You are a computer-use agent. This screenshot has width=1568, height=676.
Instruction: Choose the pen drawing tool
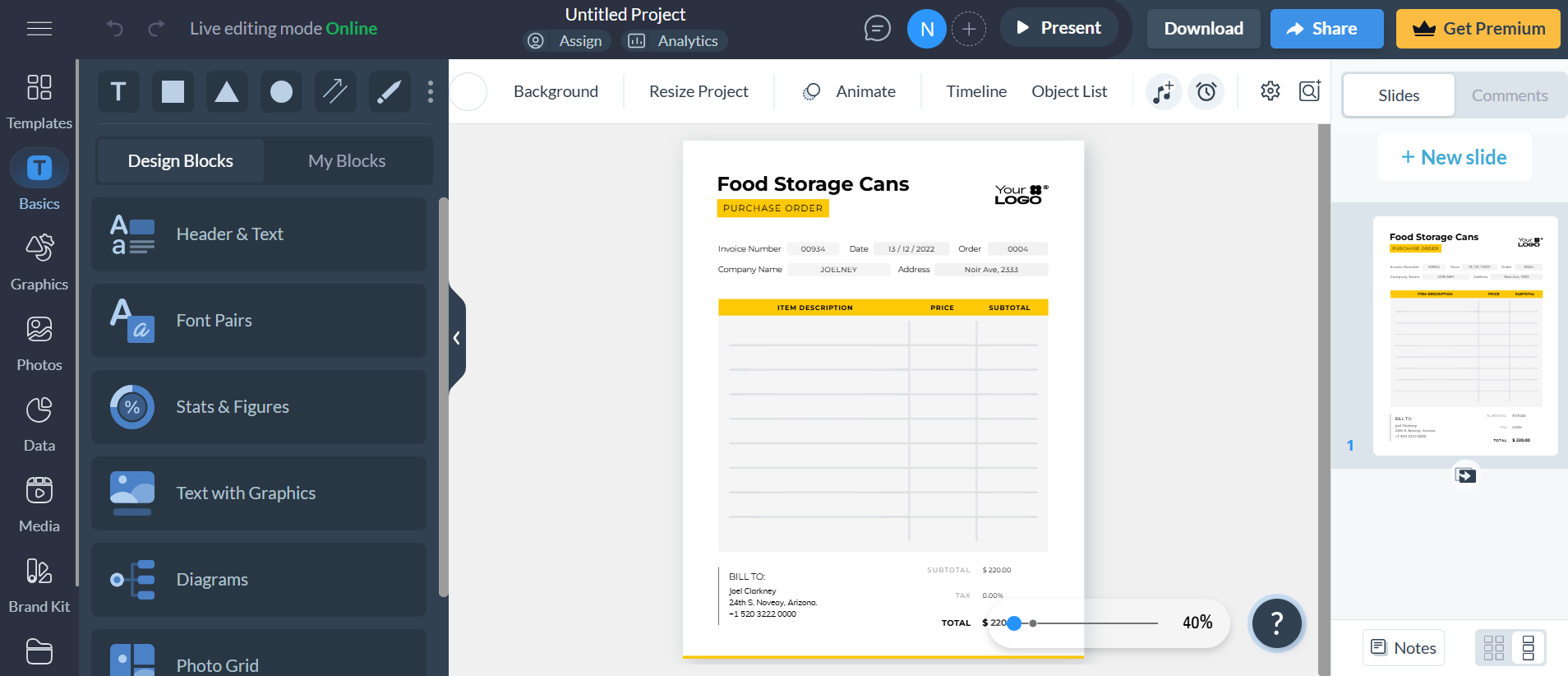pos(389,91)
